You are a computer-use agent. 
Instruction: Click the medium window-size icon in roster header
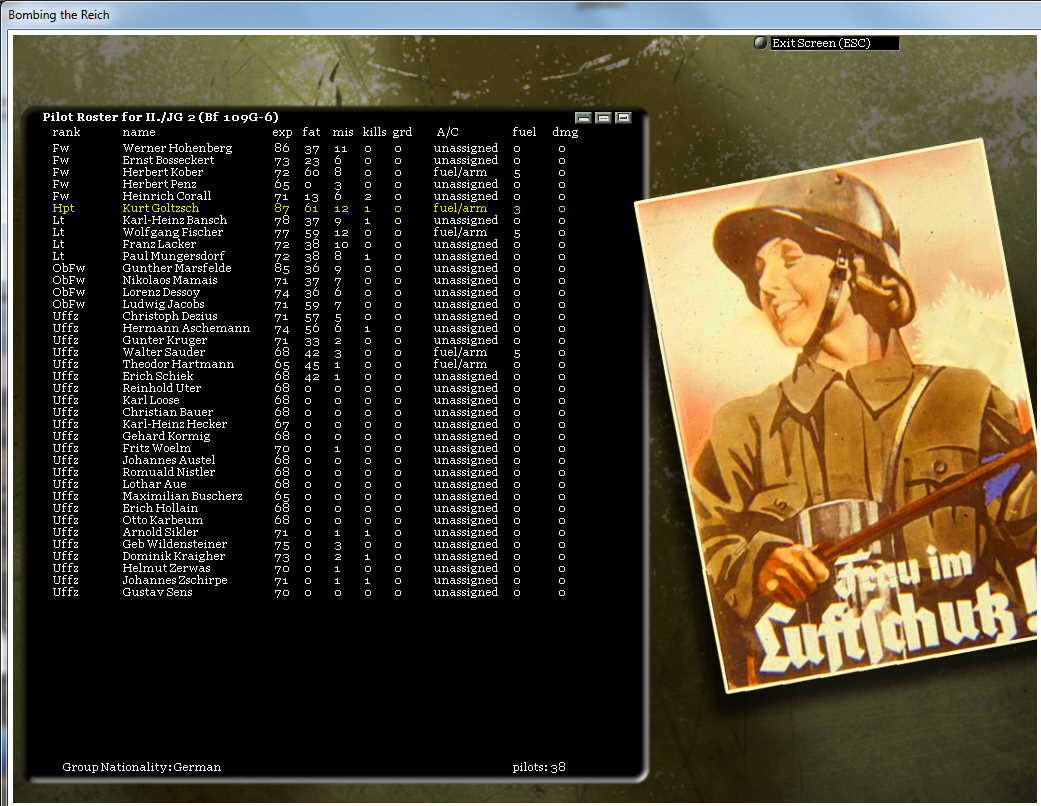(x=603, y=118)
